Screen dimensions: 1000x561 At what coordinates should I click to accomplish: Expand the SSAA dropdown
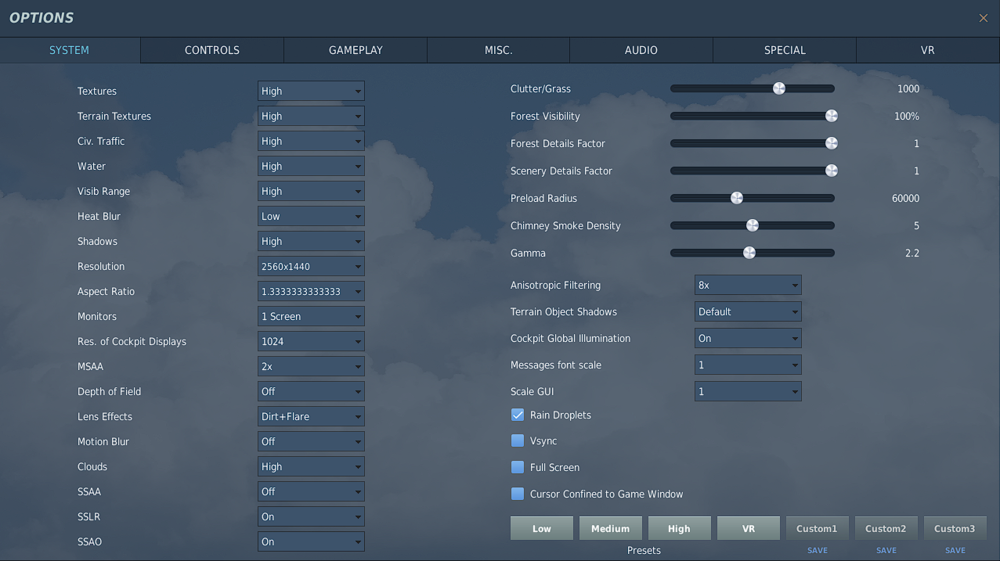coord(311,492)
